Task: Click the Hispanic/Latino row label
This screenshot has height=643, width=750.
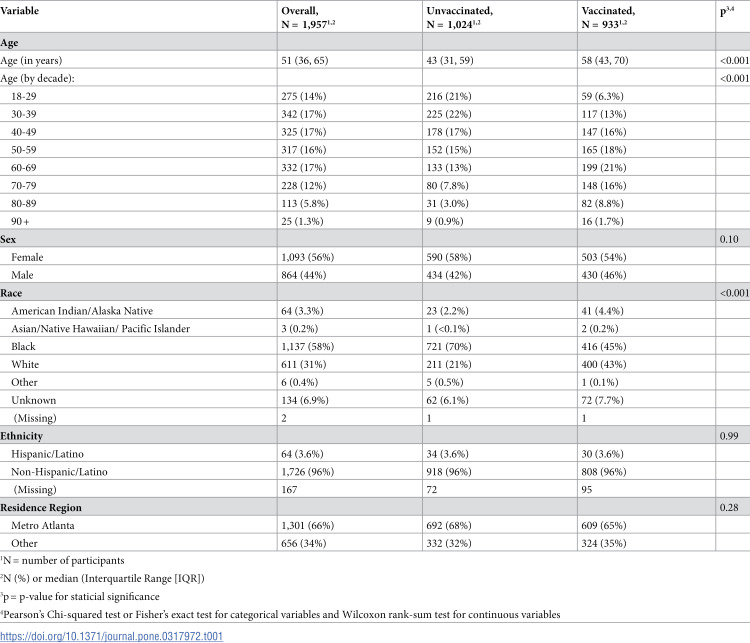Action: click(x=47, y=454)
